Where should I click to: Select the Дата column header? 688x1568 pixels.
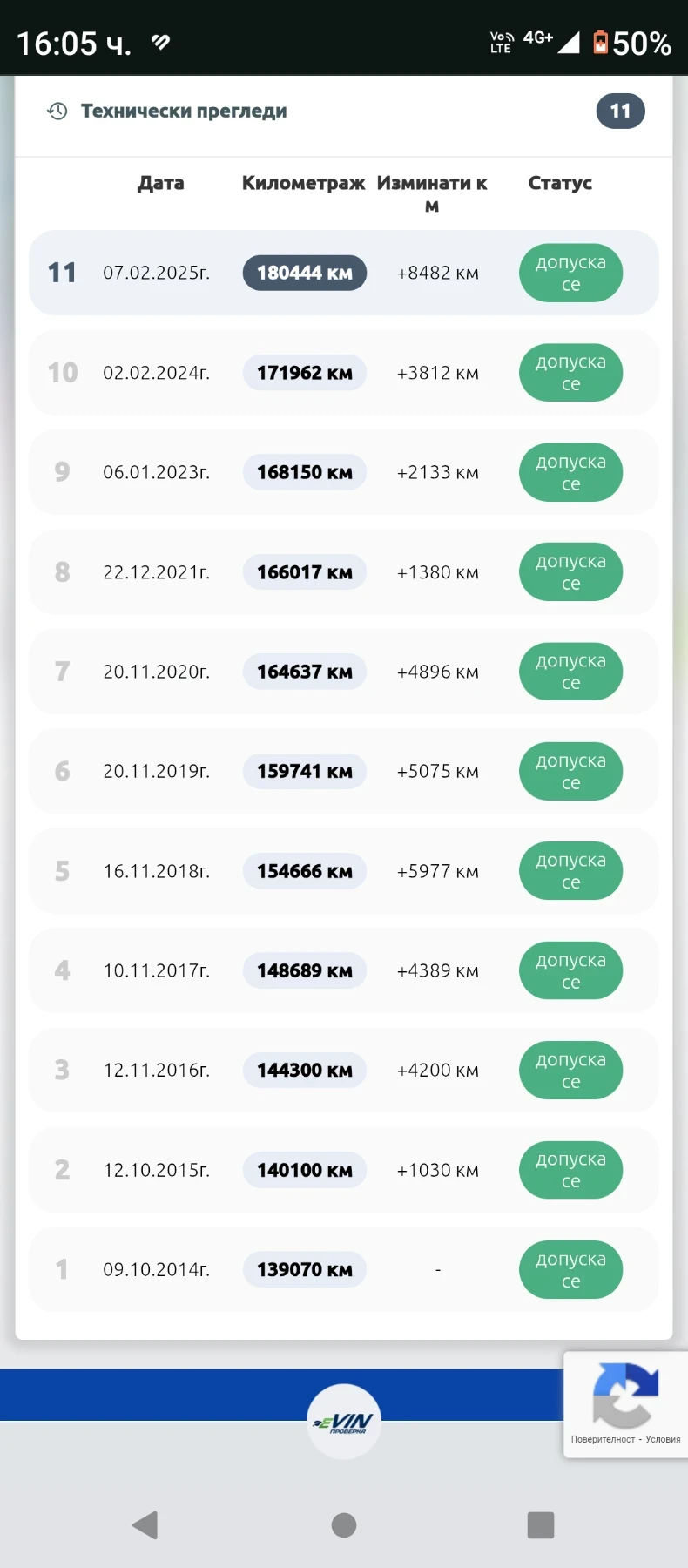pos(161,183)
